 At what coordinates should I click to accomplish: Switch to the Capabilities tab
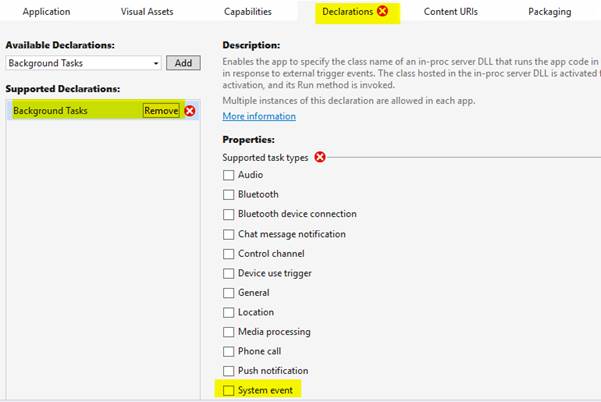246,12
